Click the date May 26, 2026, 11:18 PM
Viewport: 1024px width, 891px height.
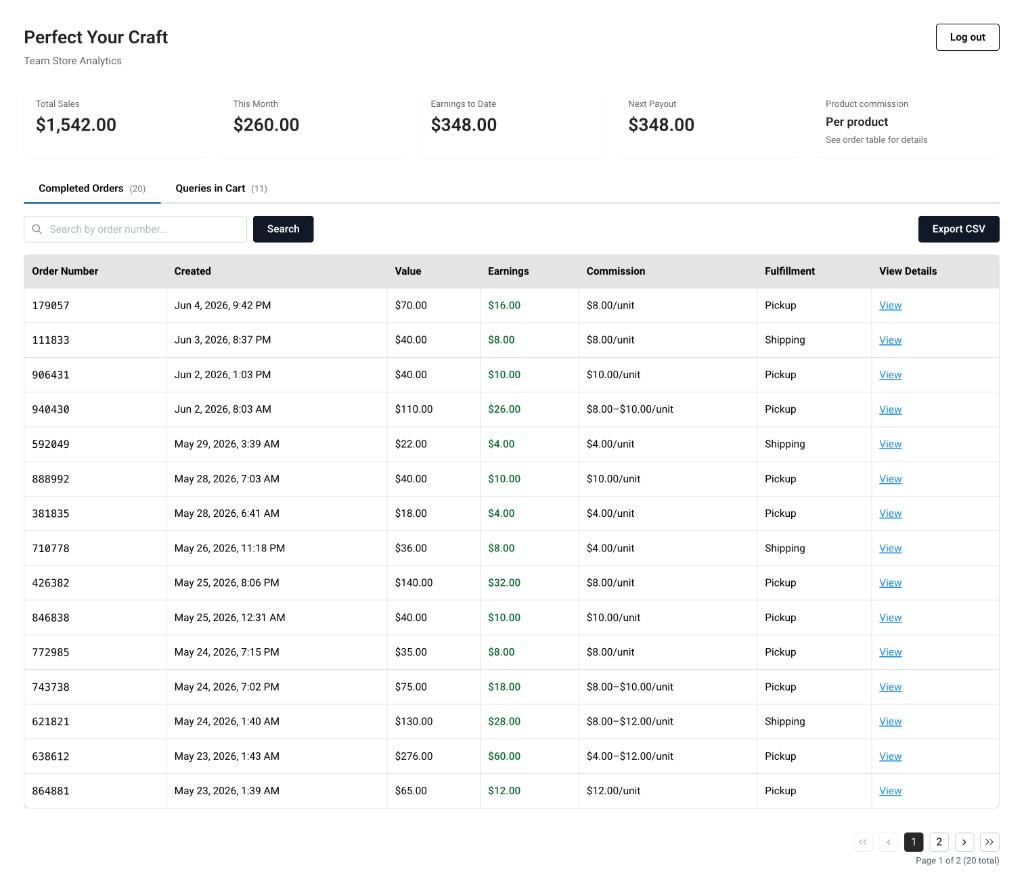229,548
